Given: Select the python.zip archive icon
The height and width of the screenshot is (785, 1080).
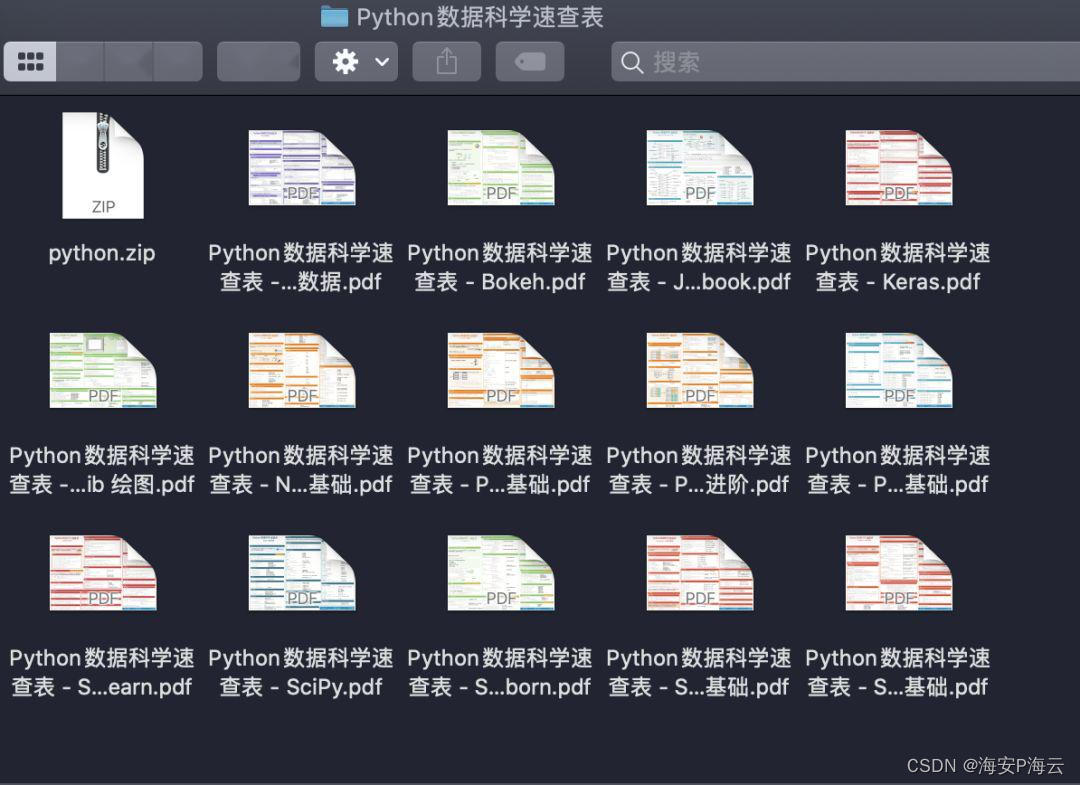Looking at the screenshot, I should (103, 165).
